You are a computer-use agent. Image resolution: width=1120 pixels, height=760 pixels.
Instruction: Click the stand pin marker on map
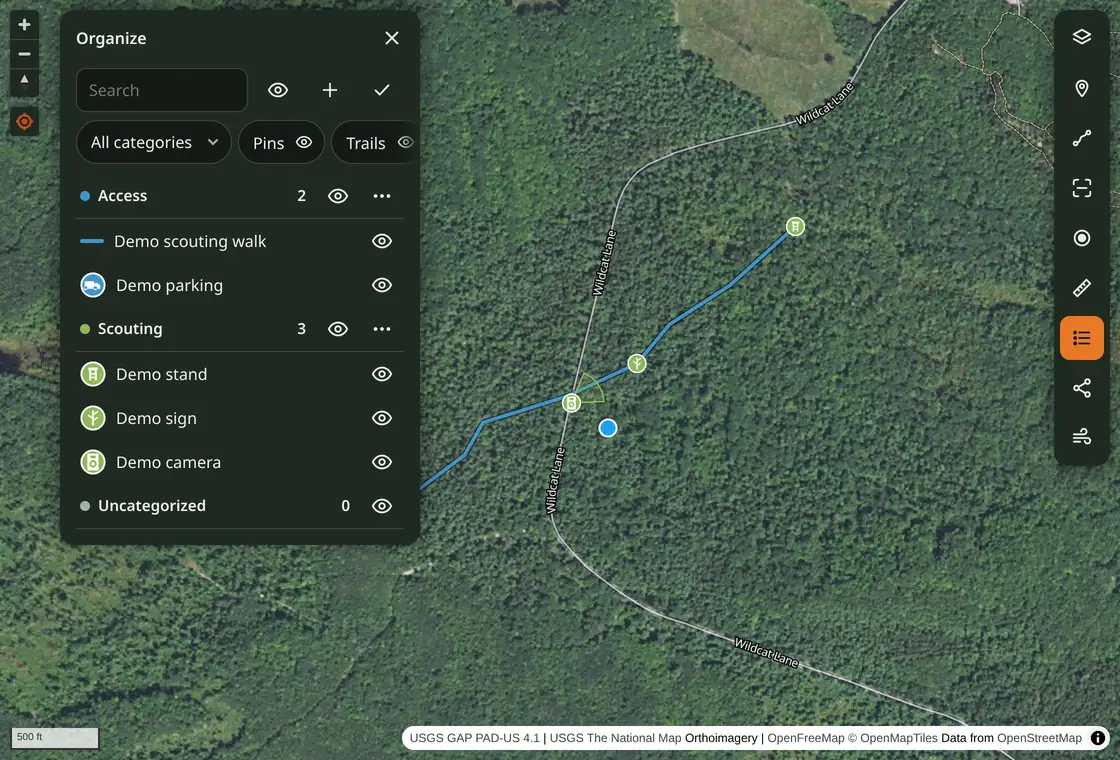(795, 226)
